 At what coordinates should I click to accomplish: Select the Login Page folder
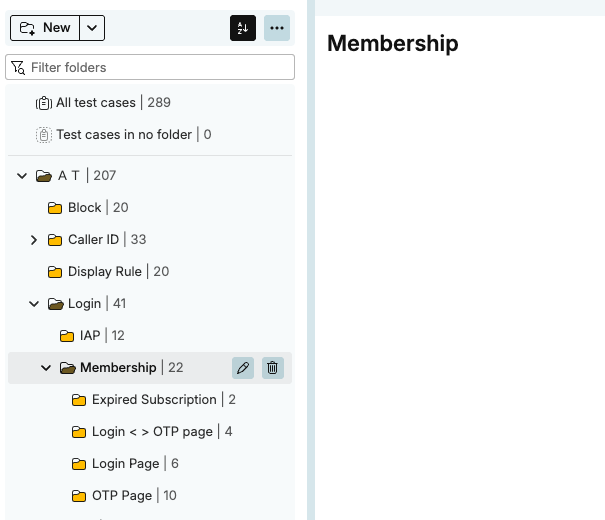[x=125, y=464]
